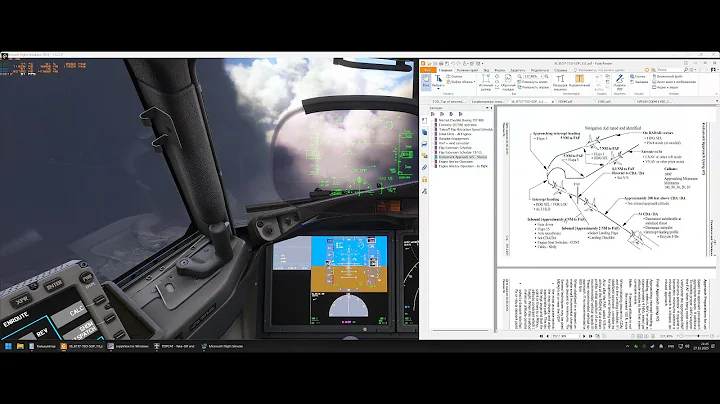The height and width of the screenshot is (404, 720).
Task: Switch to TOPCAT Take-Off taskbar item
Action: coord(174,346)
